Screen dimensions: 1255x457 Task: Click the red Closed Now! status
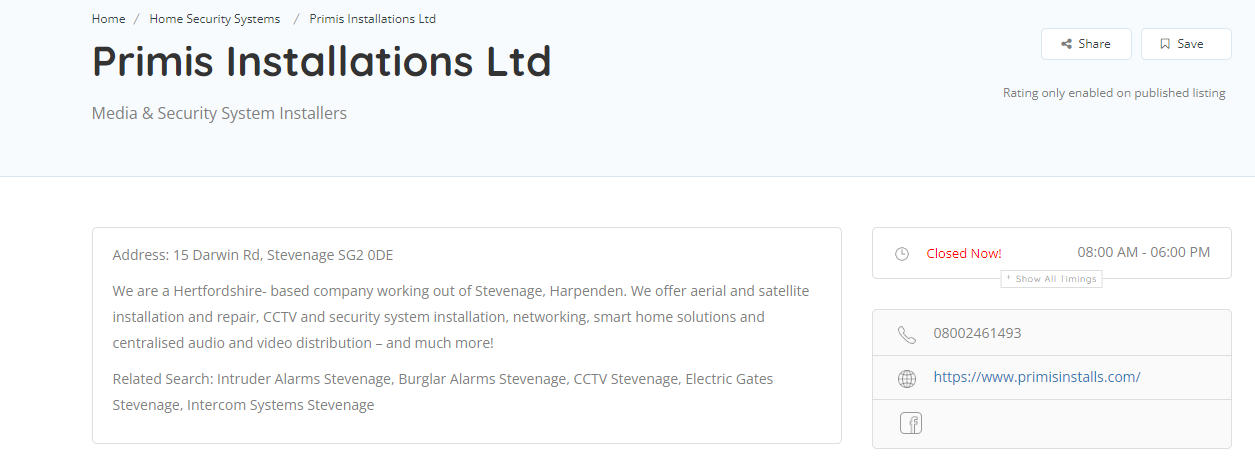964,254
